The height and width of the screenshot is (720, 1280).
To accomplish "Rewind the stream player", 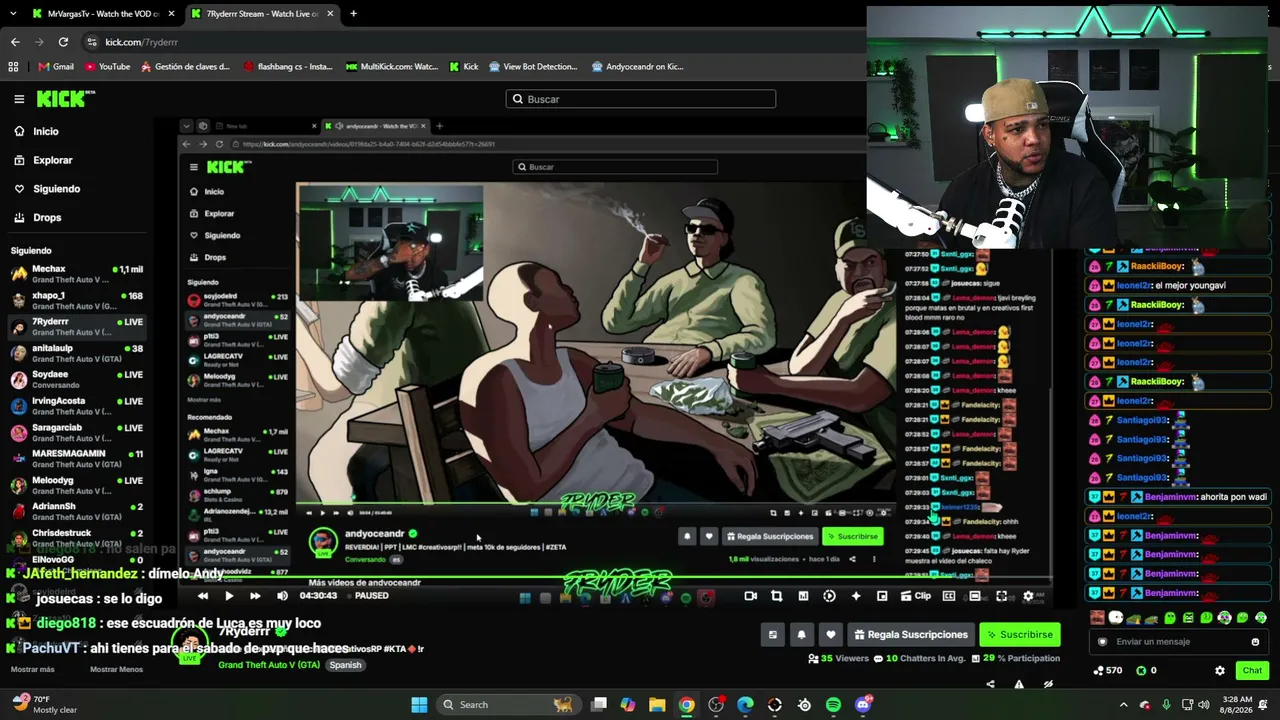I will pyautogui.click(x=203, y=596).
